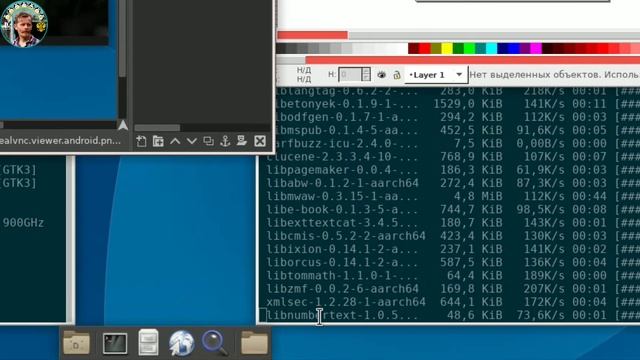Image resolution: width=640 pixels, height=360 pixels.
Task: Click status text 'Нет выделенных объектов'
Action: (x=535, y=75)
